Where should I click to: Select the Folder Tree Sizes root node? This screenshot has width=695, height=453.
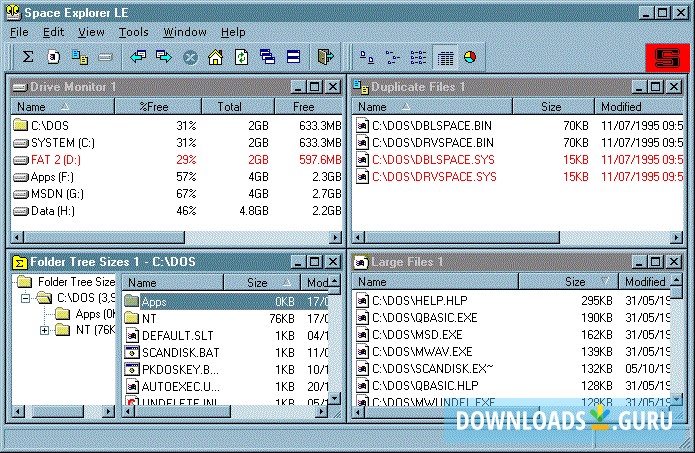point(66,282)
